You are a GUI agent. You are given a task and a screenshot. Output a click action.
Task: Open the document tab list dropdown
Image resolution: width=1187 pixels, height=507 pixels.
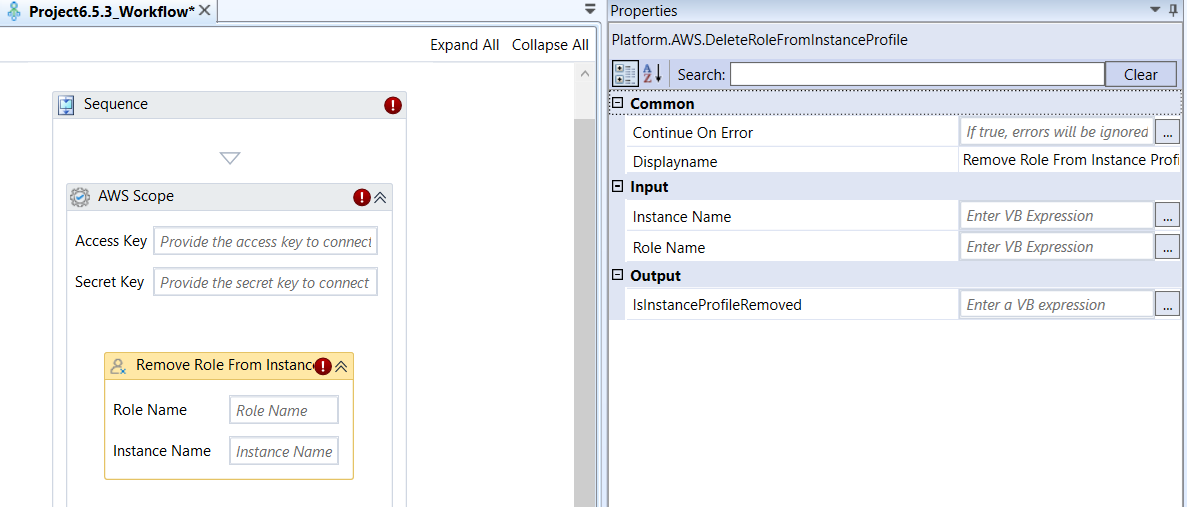pyautogui.click(x=590, y=10)
